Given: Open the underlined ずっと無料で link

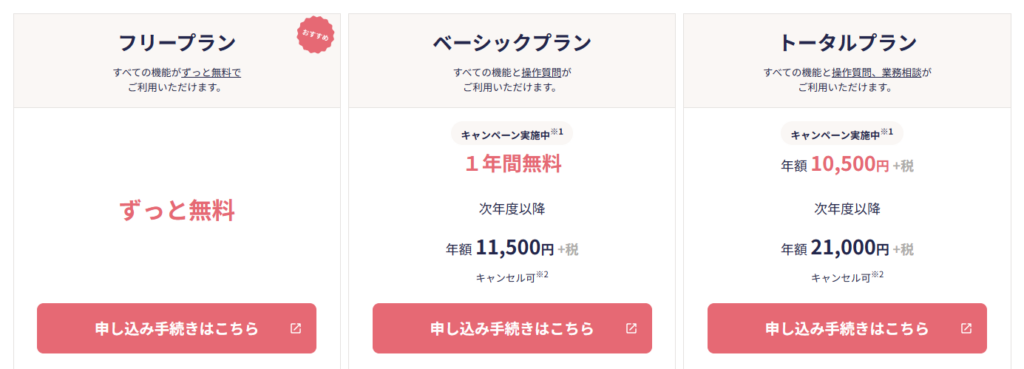Looking at the screenshot, I should [211, 72].
